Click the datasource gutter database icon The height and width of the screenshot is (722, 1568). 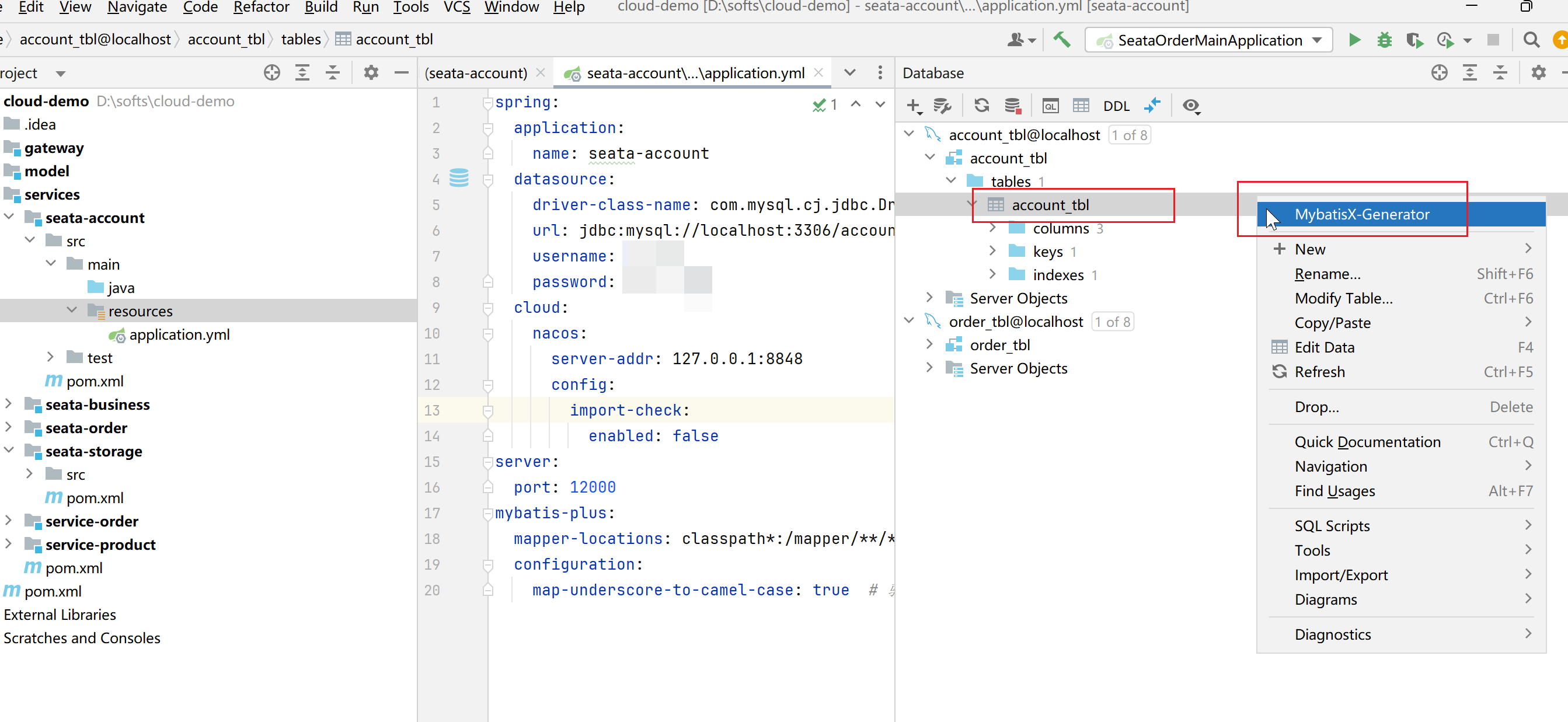point(459,178)
